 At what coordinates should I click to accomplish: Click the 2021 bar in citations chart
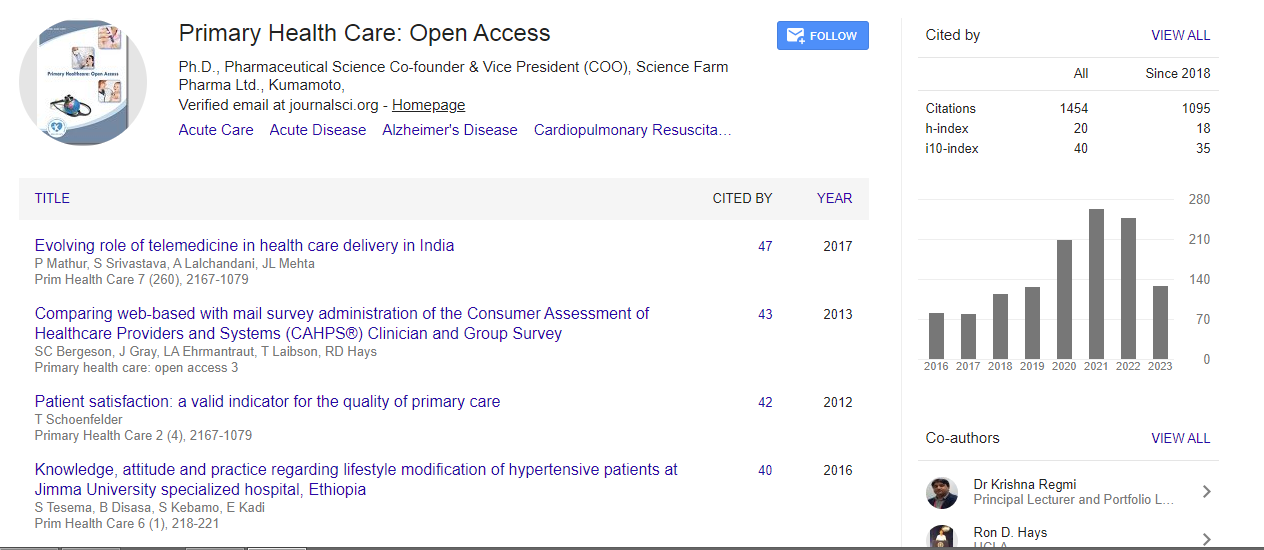click(x=1096, y=284)
